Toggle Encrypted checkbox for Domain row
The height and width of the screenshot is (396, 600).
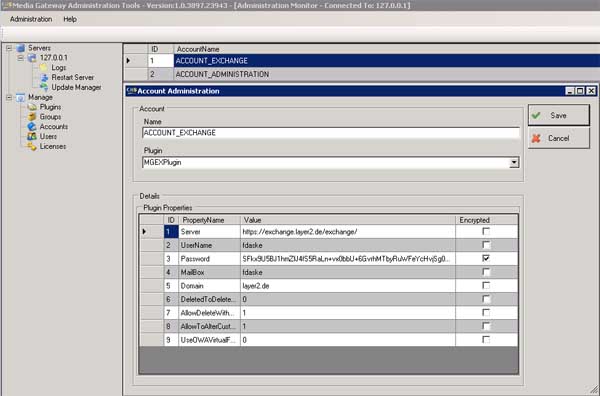[486, 285]
